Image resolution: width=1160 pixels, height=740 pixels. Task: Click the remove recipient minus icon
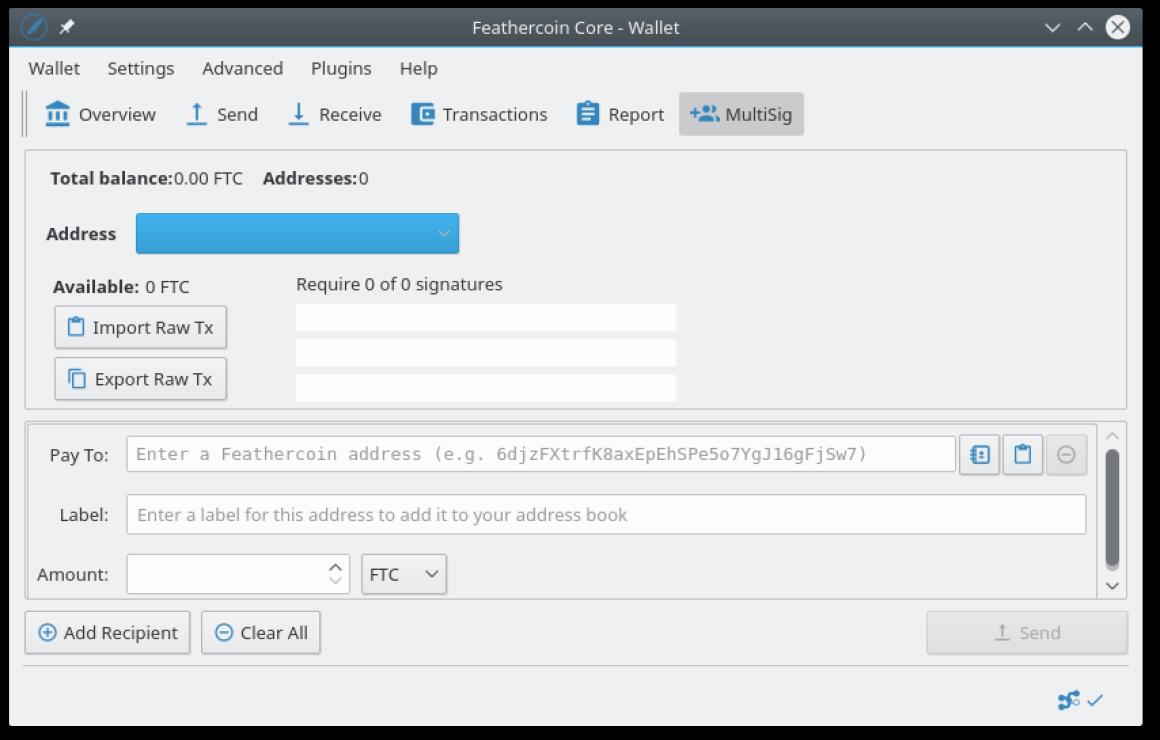tap(1066, 454)
